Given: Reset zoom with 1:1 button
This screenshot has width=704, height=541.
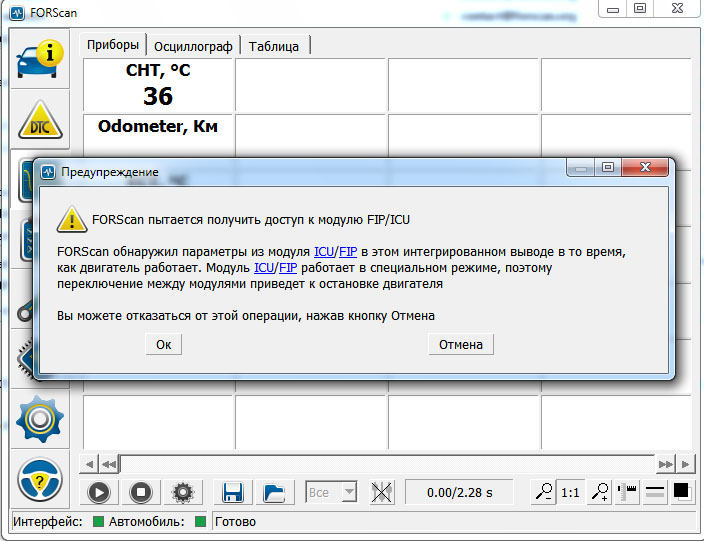Looking at the screenshot, I should 570,493.
